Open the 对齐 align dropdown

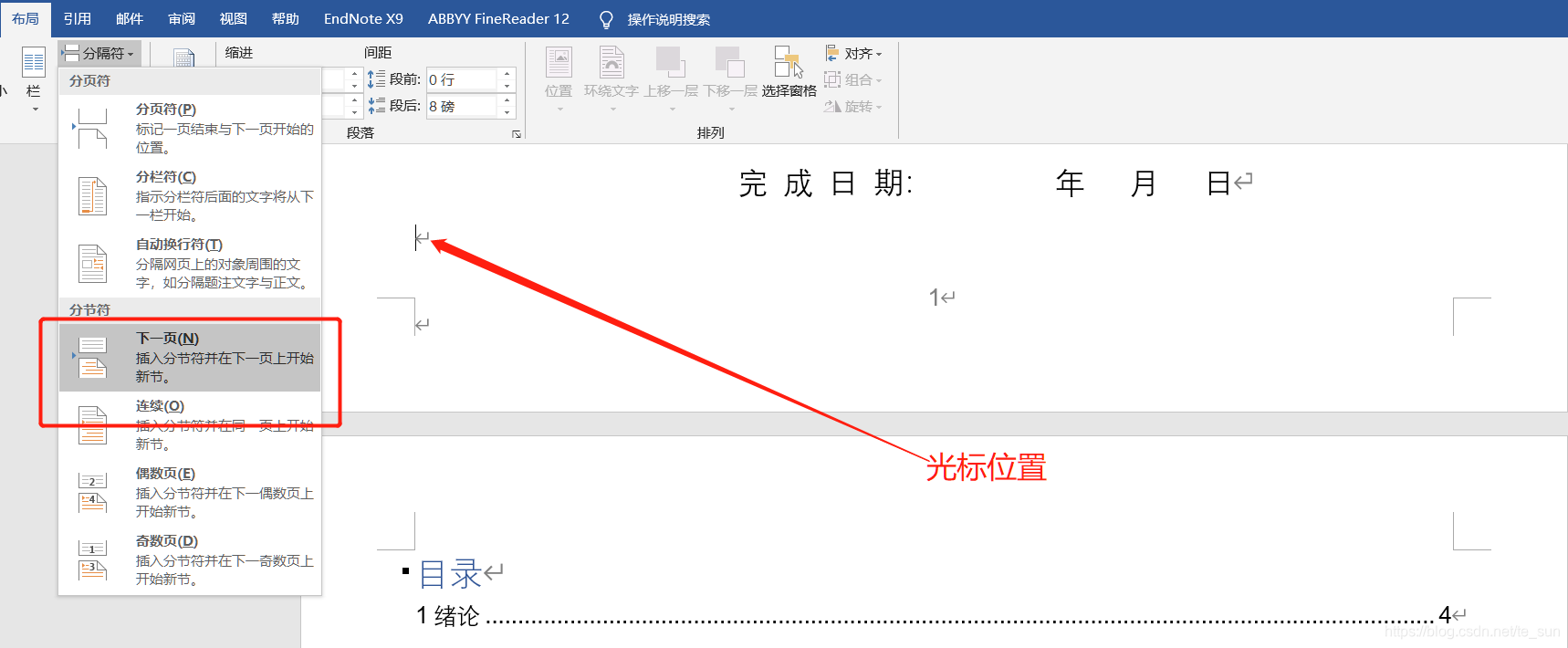click(853, 54)
